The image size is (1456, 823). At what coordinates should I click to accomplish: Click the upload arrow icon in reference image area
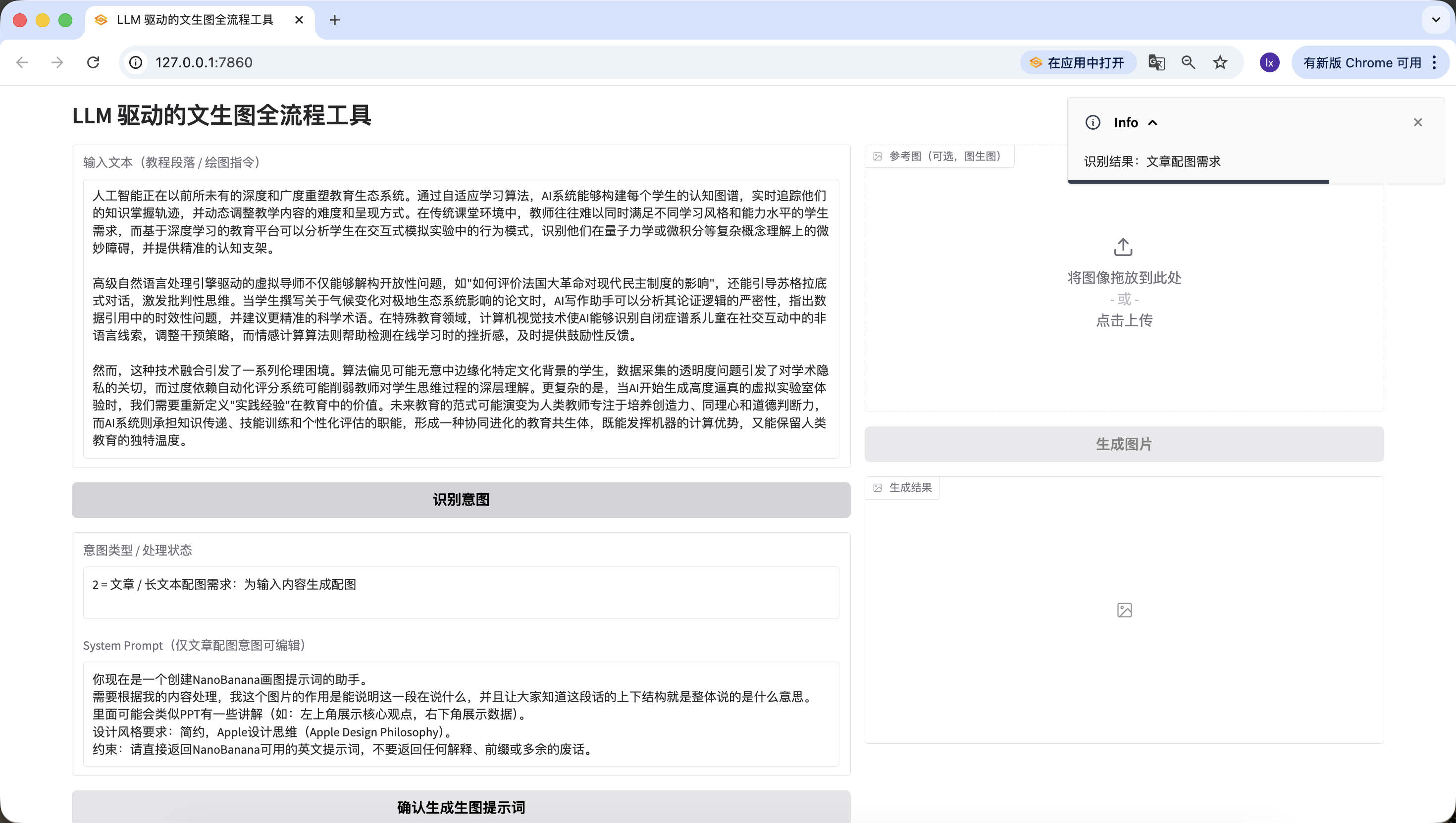(x=1123, y=247)
